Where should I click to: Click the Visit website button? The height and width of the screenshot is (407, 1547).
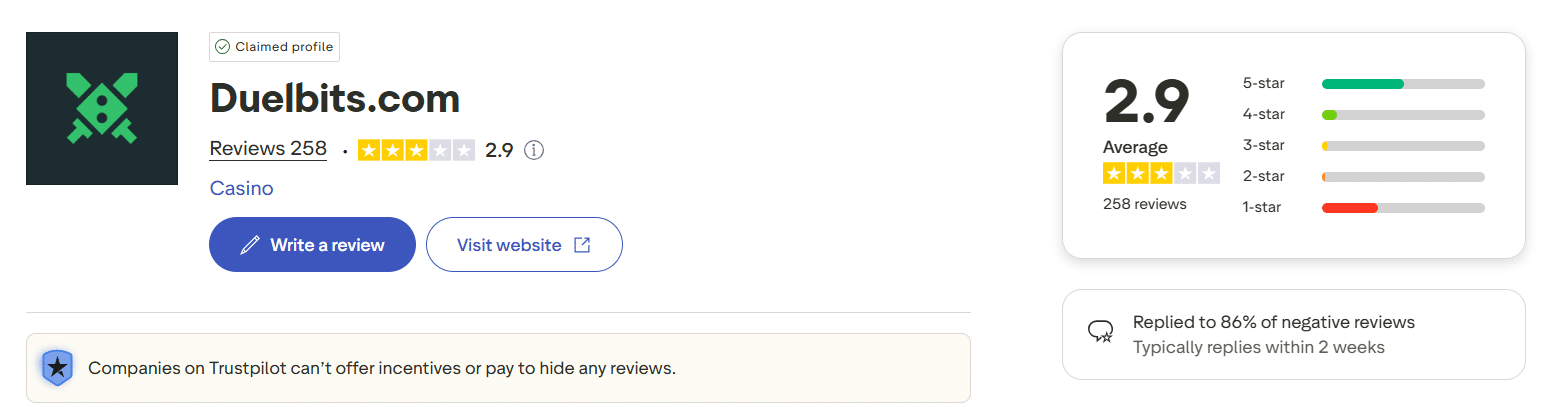tap(524, 244)
